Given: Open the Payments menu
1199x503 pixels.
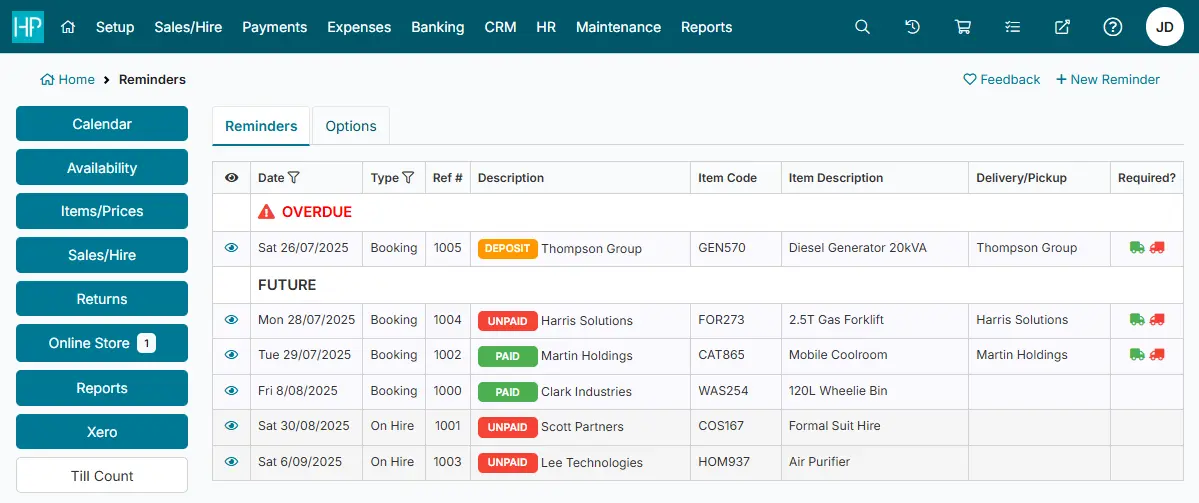Looking at the screenshot, I should point(275,28).
